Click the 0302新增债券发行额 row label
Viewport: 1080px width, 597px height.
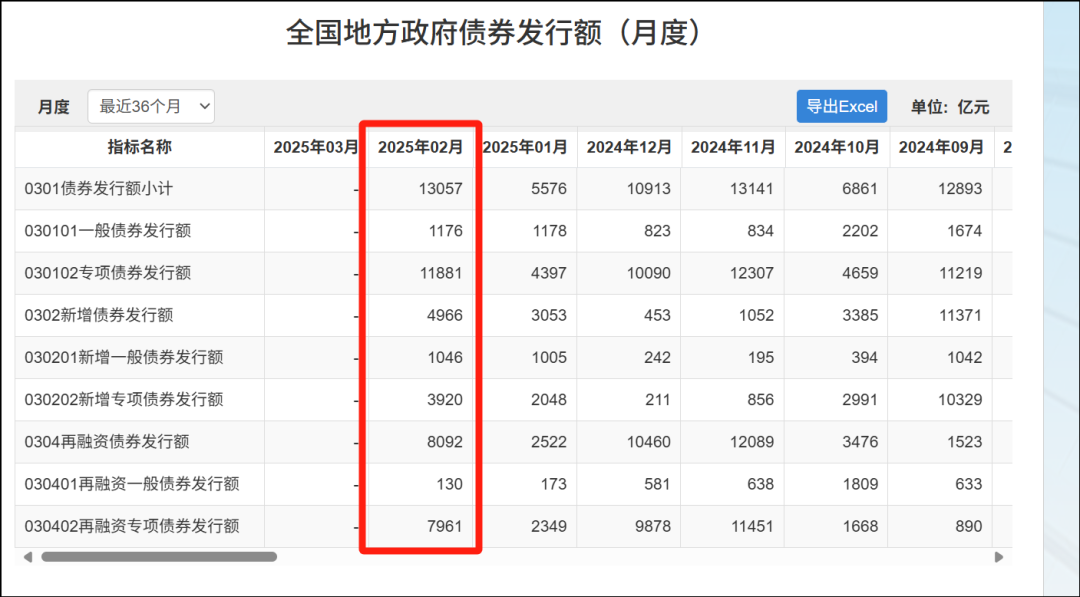tap(99, 315)
